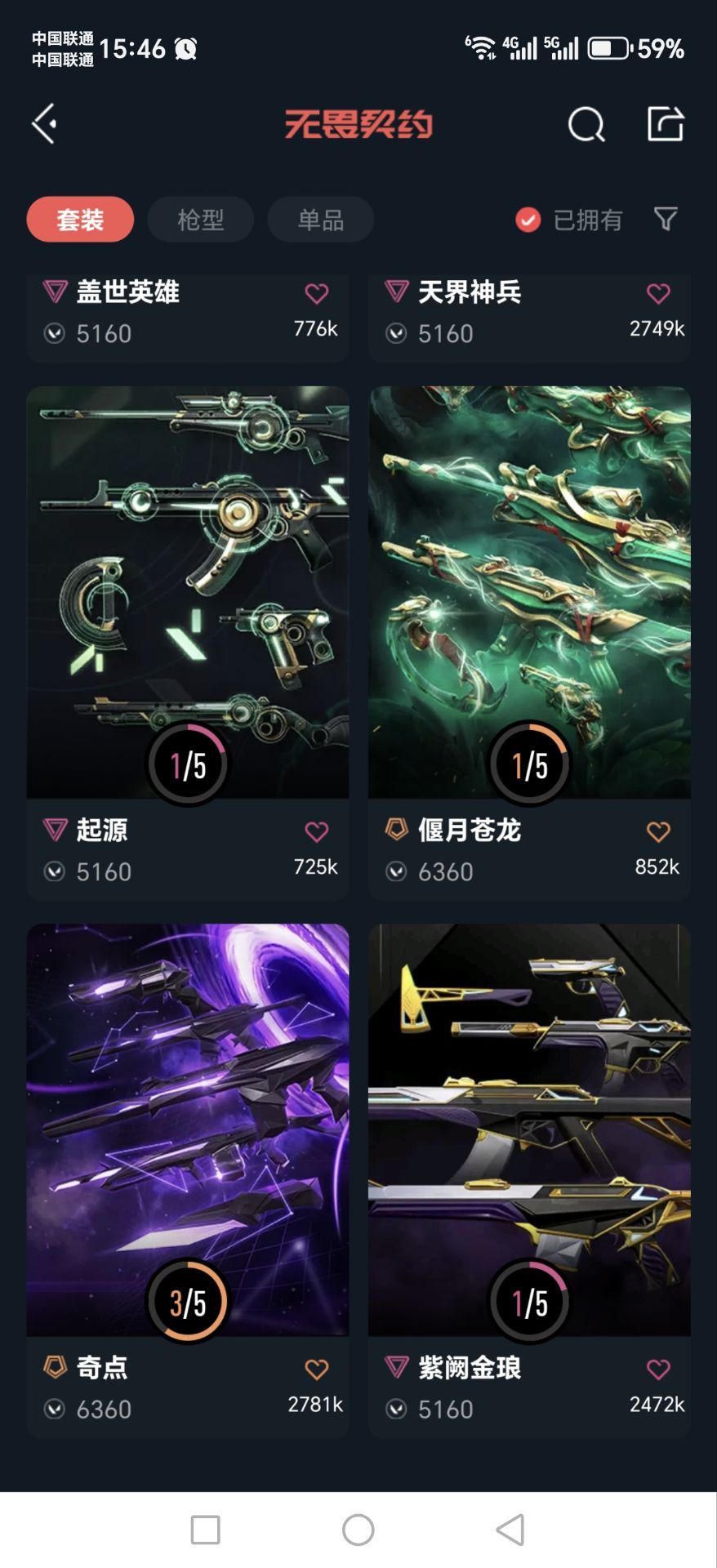Tap heart icon on 盖世英雄 card
717x1568 pixels.
(x=316, y=293)
